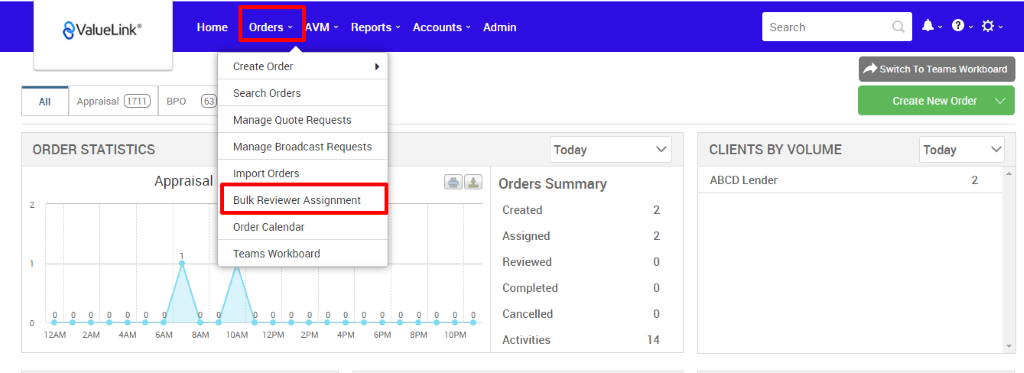Open Order Calendar from menu
This screenshot has height=373, width=1024.
click(x=303, y=227)
